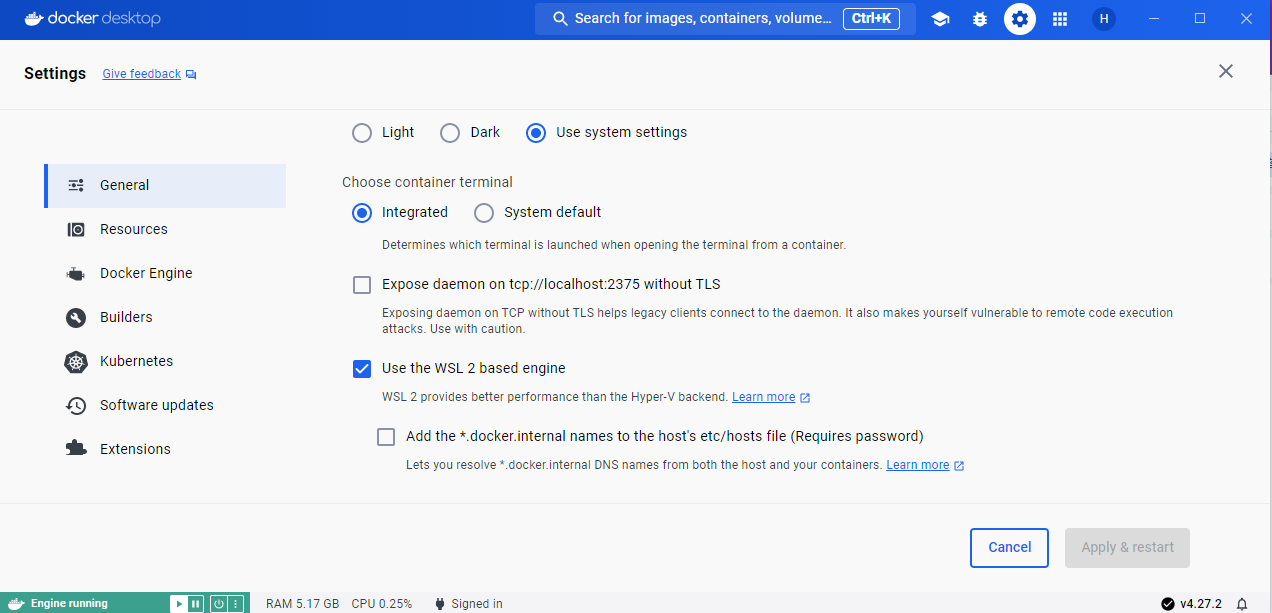The width and height of the screenshot is (1272, 613).
Task: Click the General sliders icon in sidebar
Action: (x=76, y=185)
